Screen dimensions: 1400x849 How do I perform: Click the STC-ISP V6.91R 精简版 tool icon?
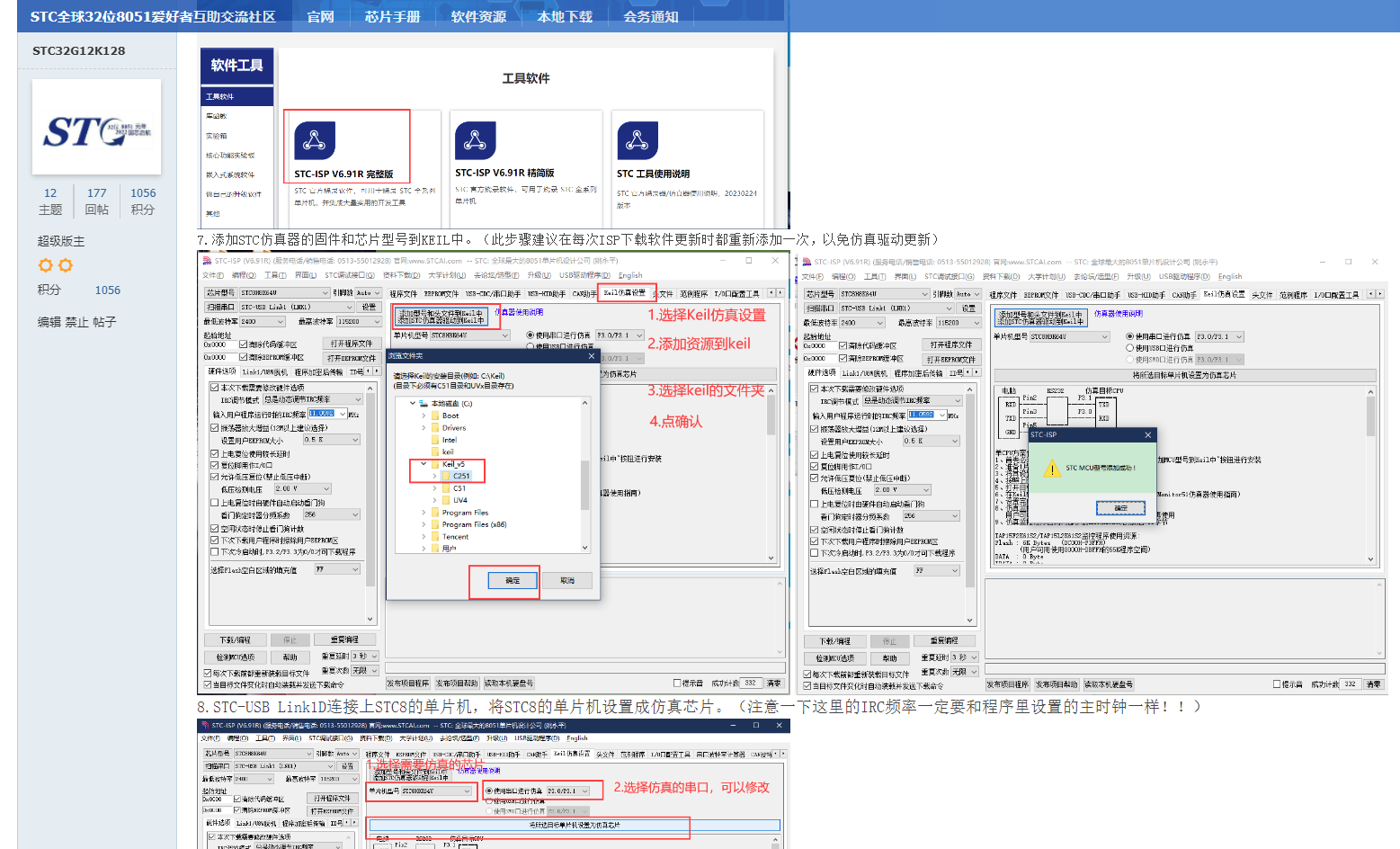pyautogui.click(x=476, y=140)
